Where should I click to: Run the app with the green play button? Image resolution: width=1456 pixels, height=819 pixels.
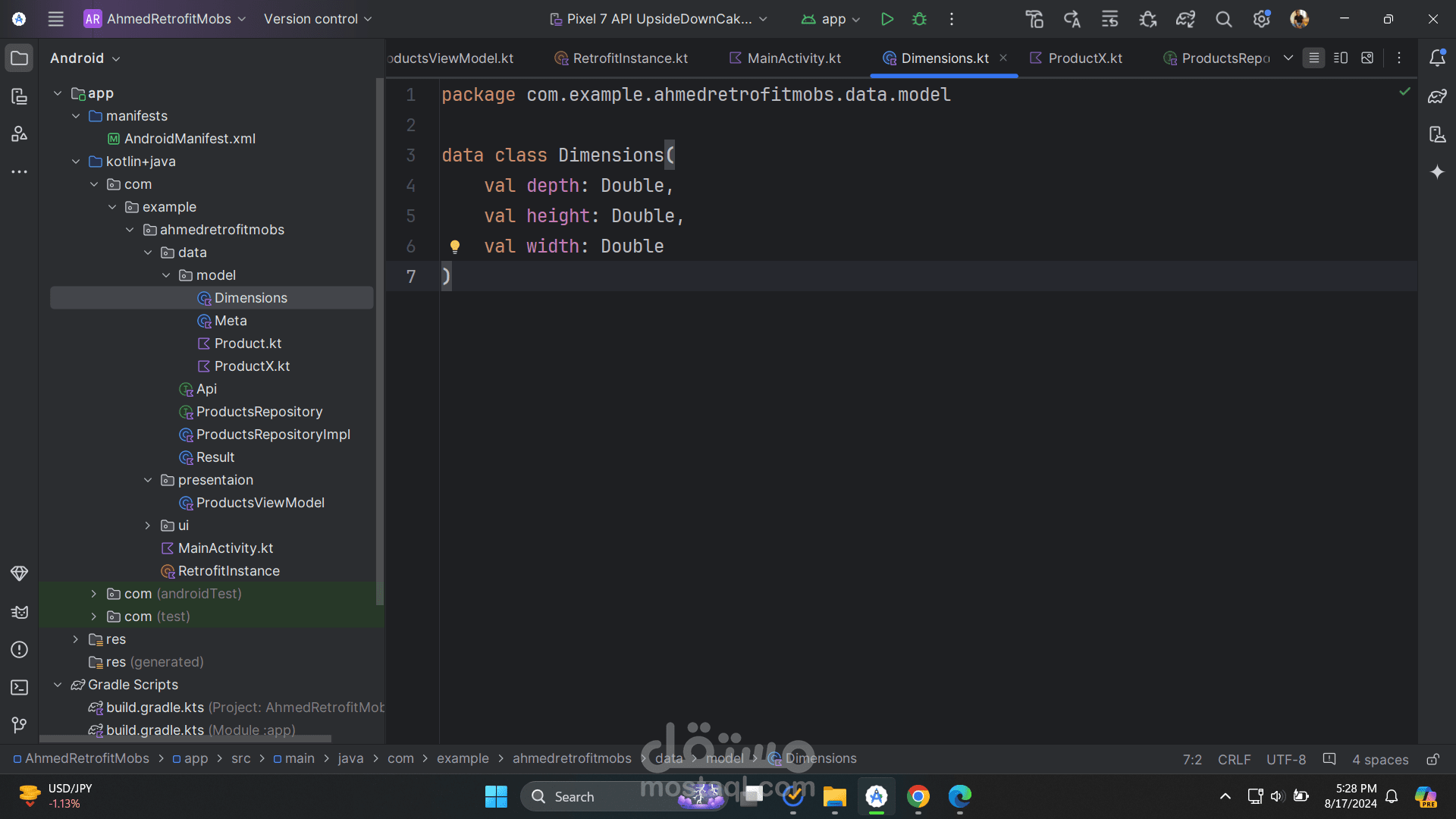coord(886,19)
